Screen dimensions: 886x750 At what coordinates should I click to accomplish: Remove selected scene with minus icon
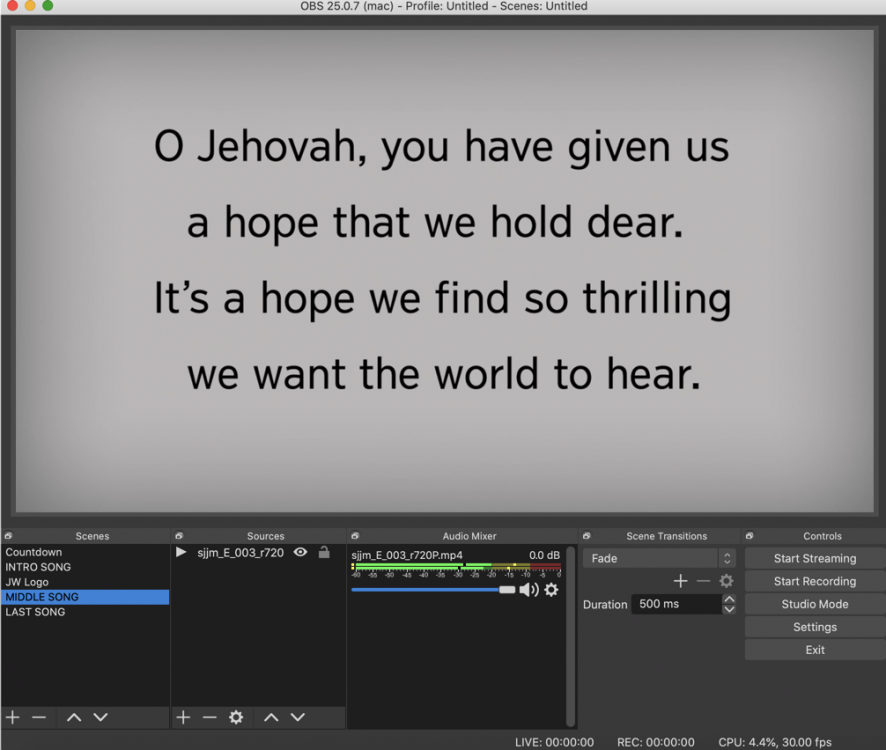39,717
